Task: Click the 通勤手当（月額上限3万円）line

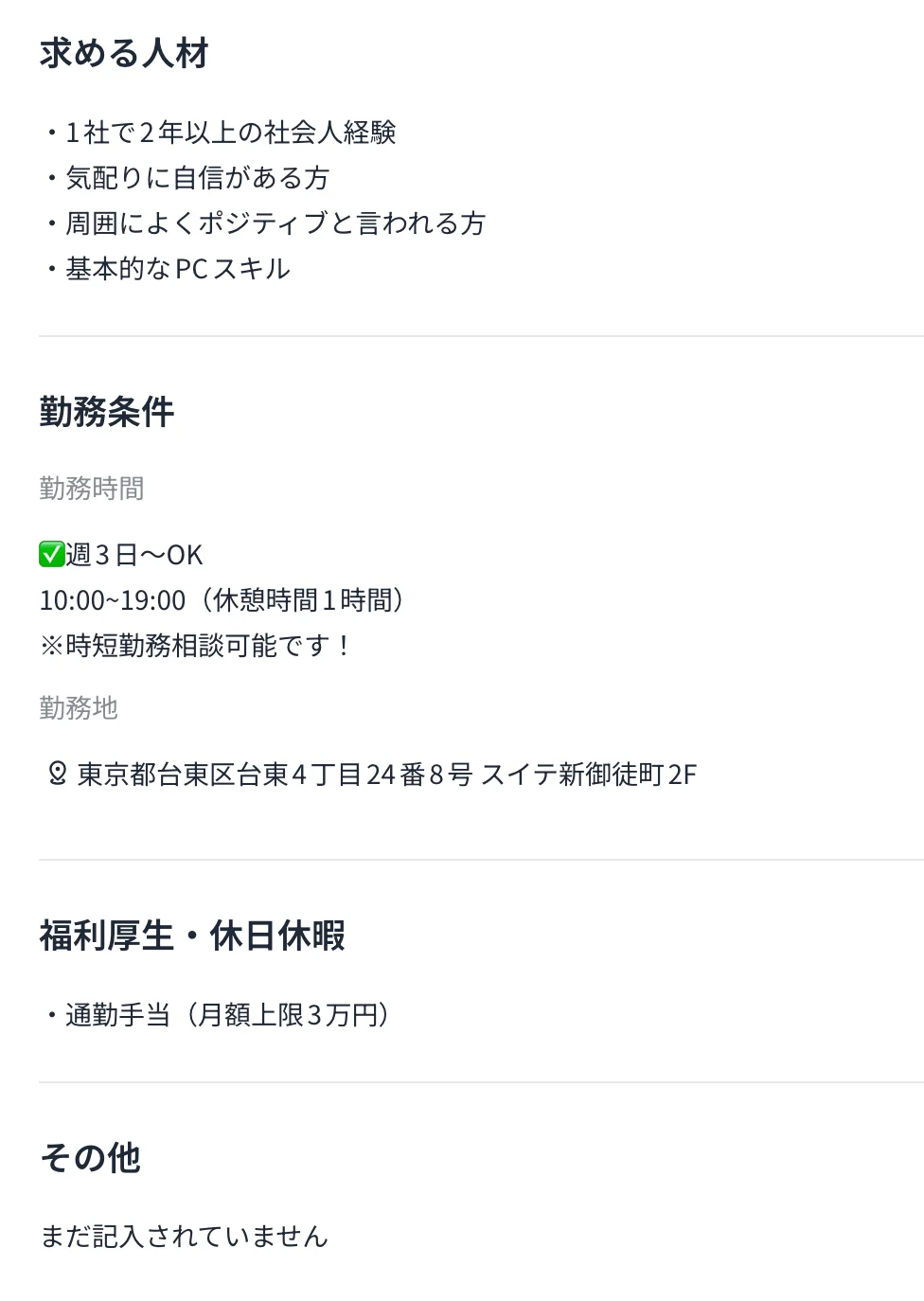Action: pyautogui.click(x=226, y=1015)
